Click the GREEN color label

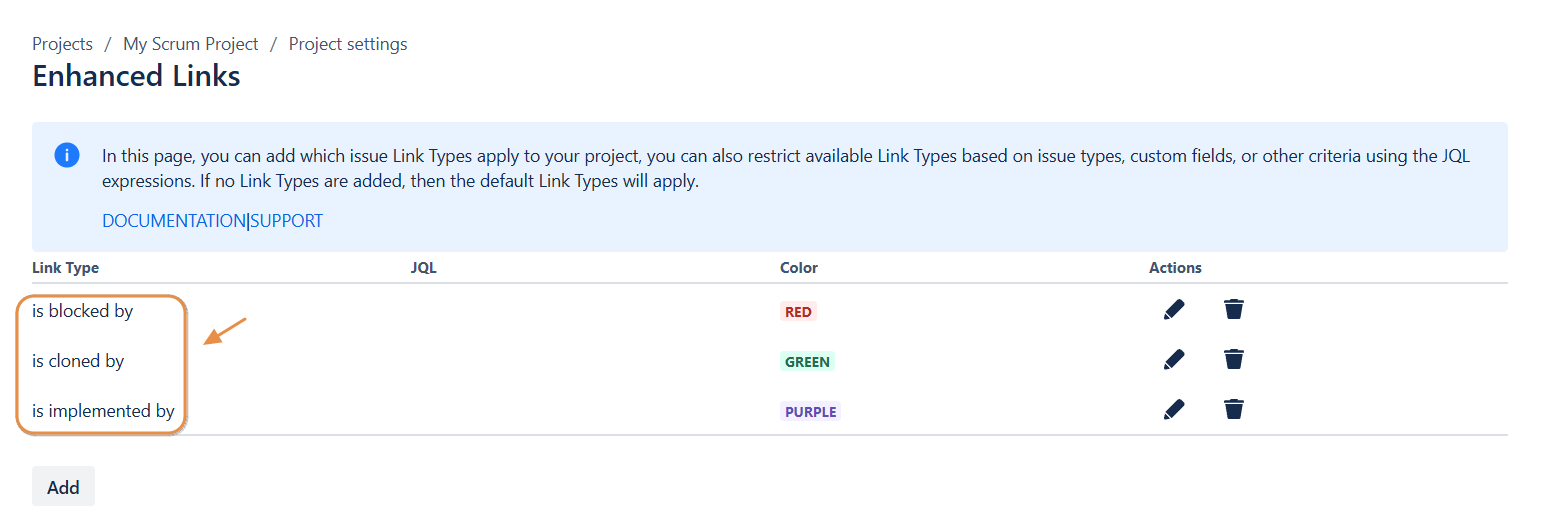tap(807, 362)
